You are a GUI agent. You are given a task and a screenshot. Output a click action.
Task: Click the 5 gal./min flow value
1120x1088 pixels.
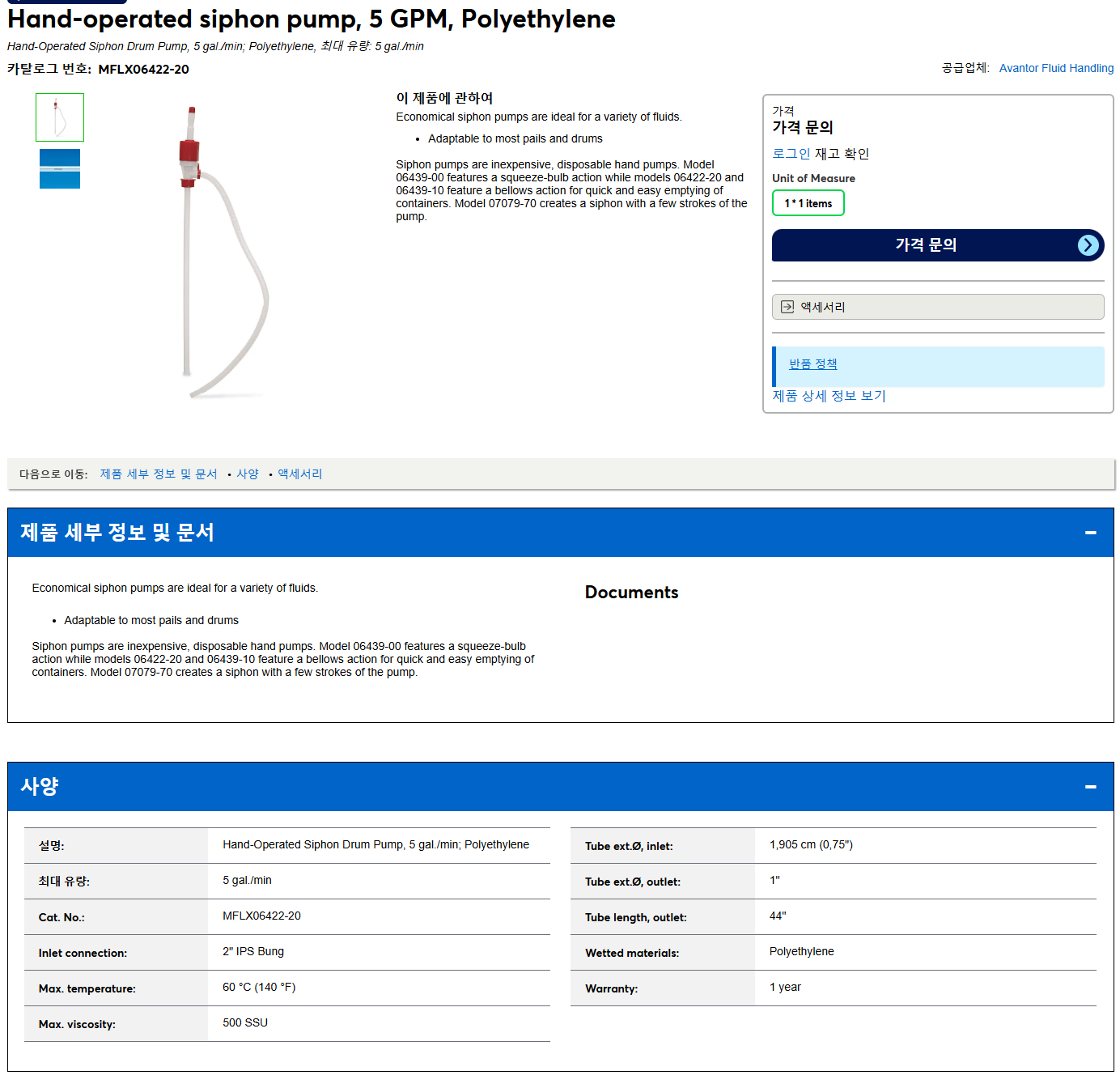coord(248,881)
